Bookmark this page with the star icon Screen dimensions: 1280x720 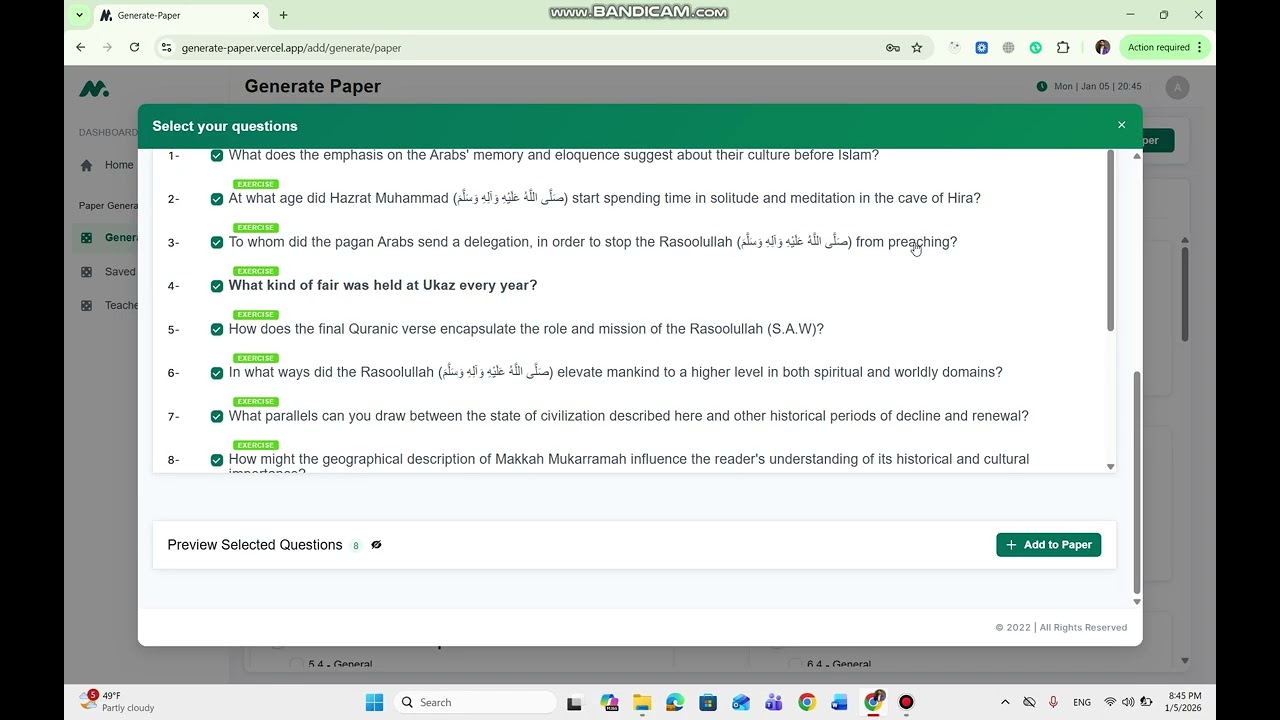[916, 47]
